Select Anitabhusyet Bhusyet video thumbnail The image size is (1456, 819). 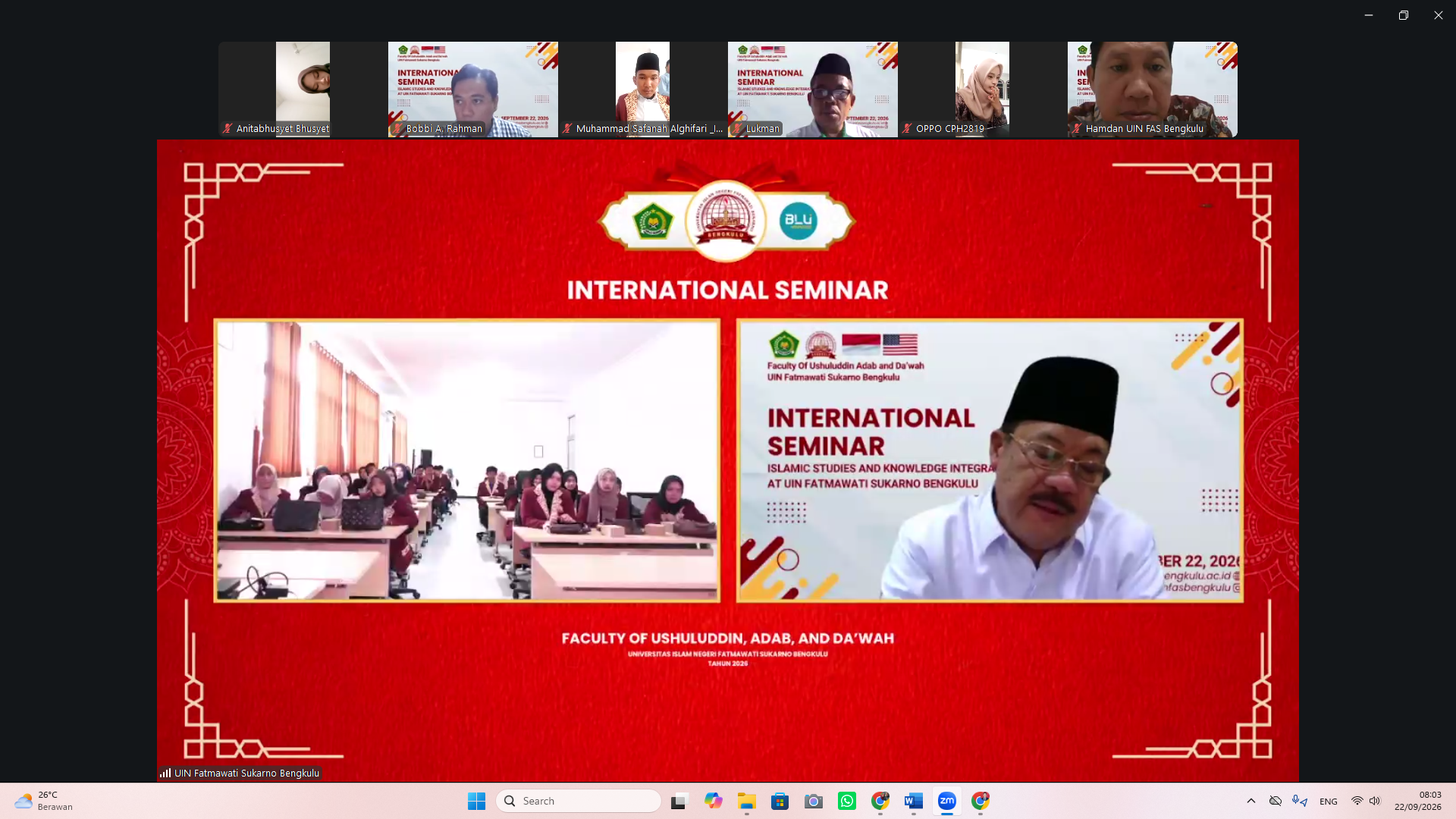[303, 89]
